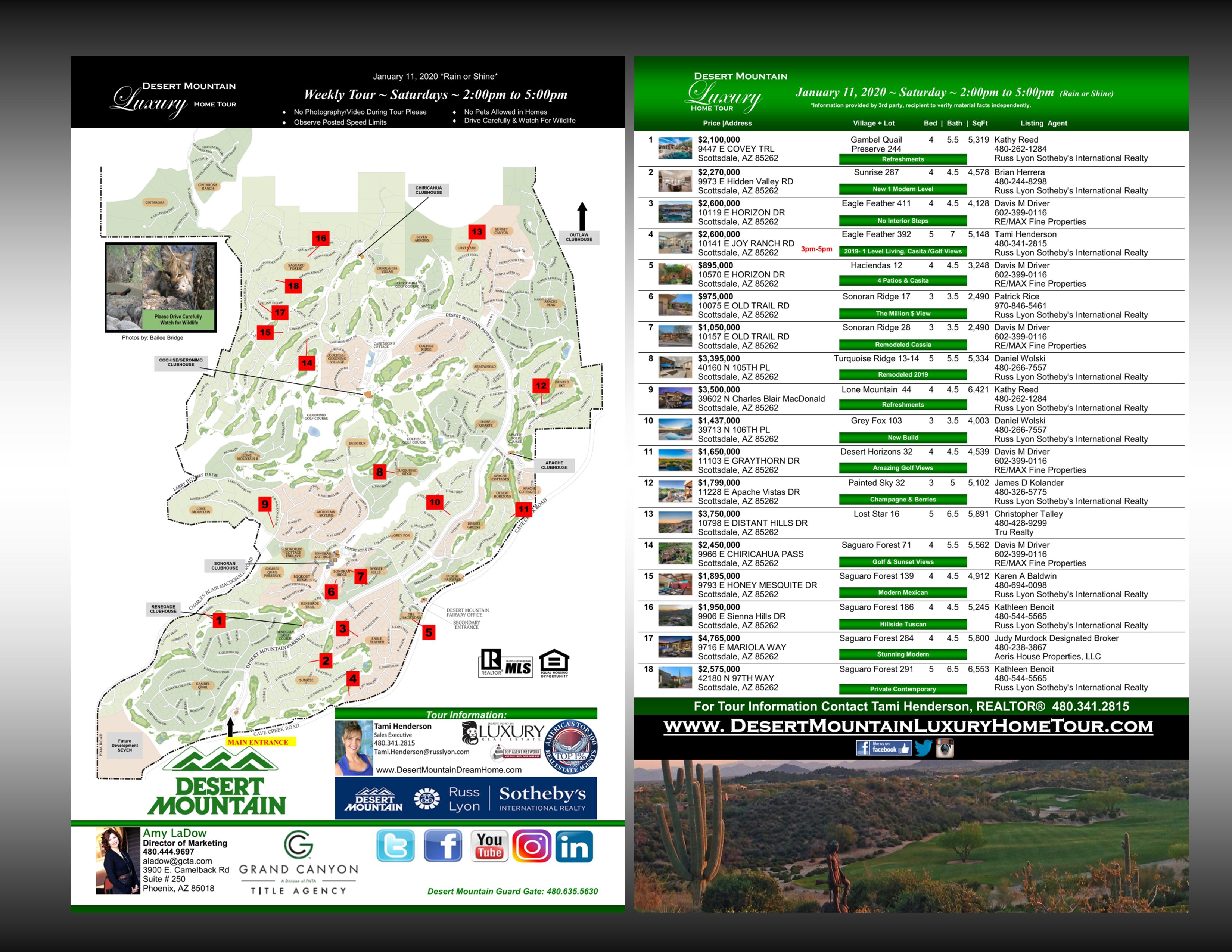Viewport: 1232px width, 952px height.
Task: Click the large Instagram icon
Action: click(531, 846)
